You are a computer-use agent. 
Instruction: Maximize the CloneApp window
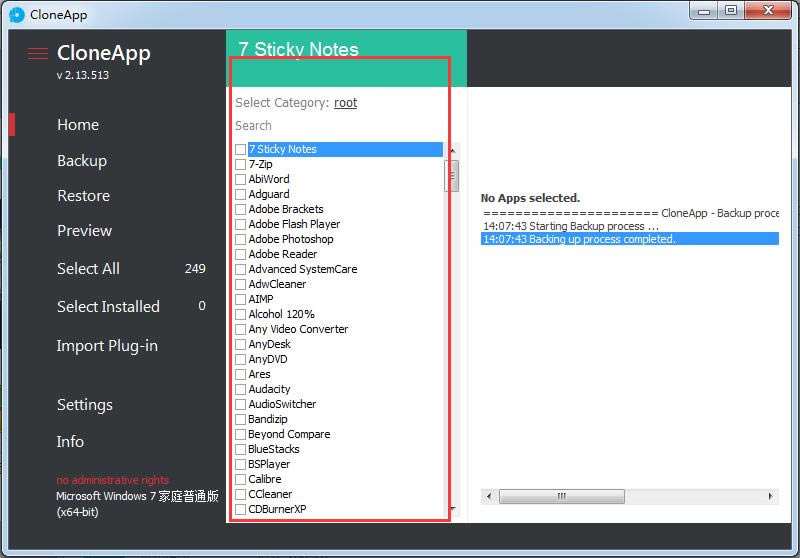(x=731, y=11)
